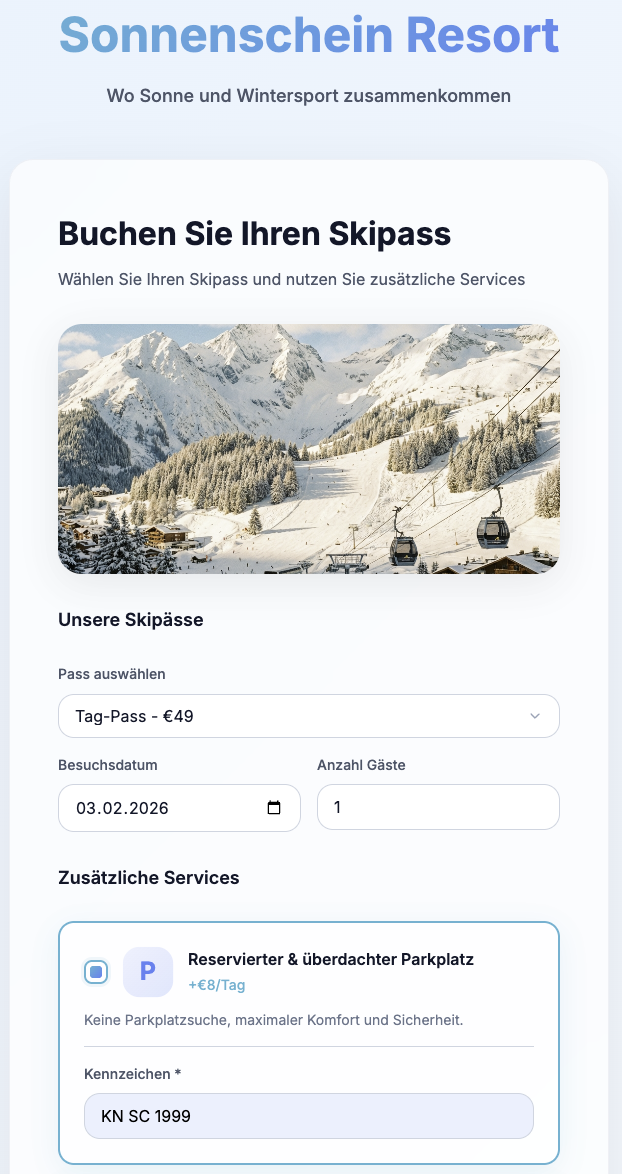This screenshot has width=622, height=1174.
Task: Expand the pass dropdown chevron
Action: (534, 716)
